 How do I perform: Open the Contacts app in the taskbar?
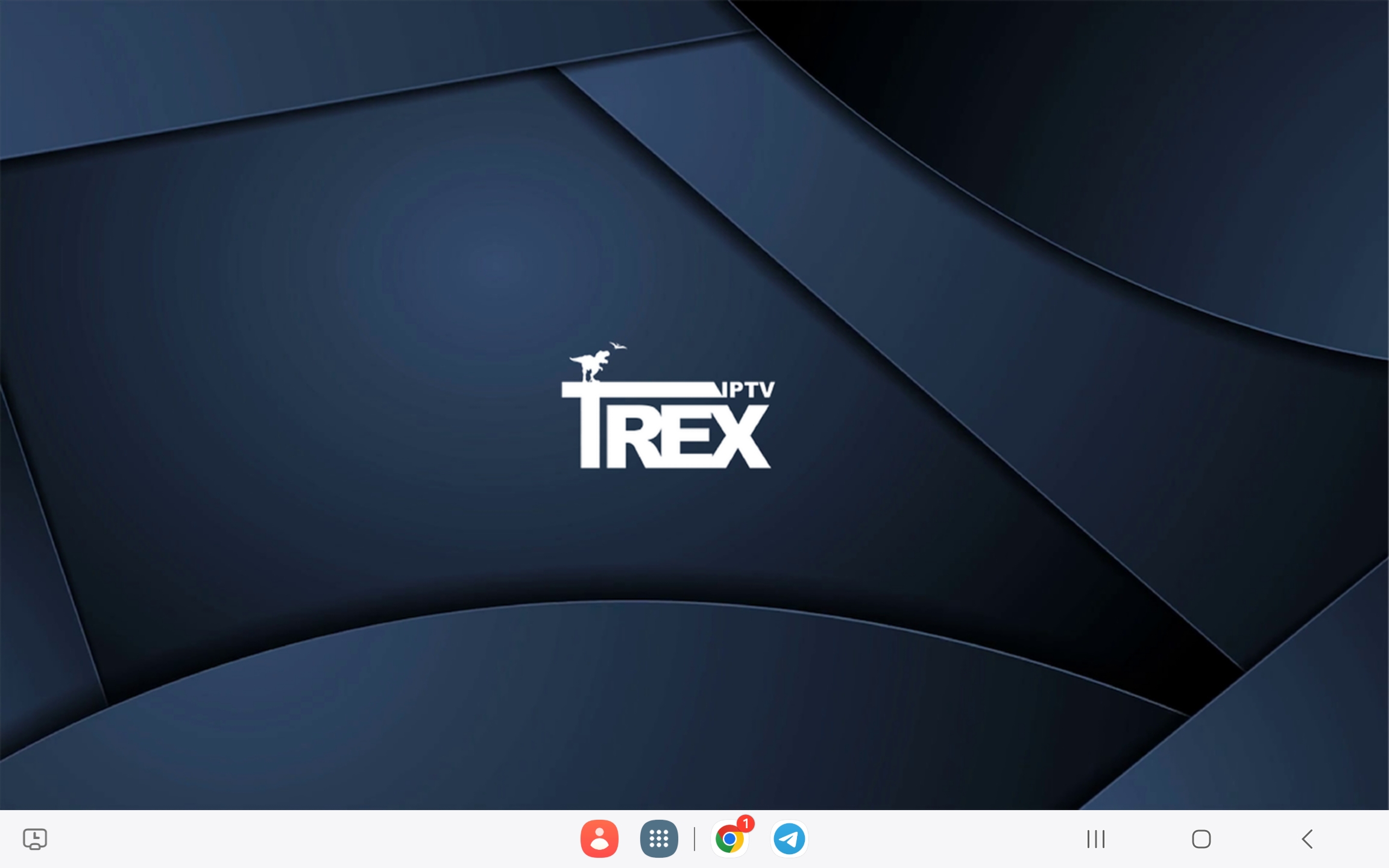coord(599,838)
